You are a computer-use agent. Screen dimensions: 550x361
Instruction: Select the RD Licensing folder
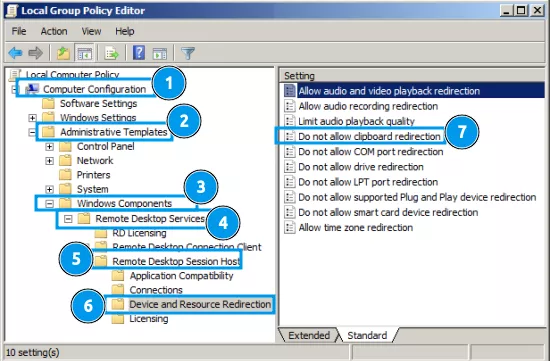139,233
